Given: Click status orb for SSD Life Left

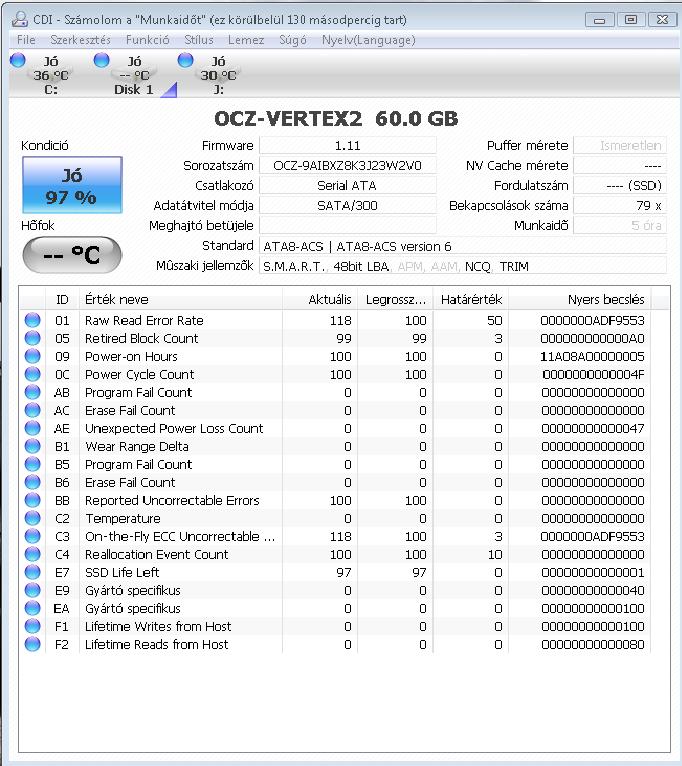Looking at the screenshot, I should pyautogui.click(x=32, y=572).
